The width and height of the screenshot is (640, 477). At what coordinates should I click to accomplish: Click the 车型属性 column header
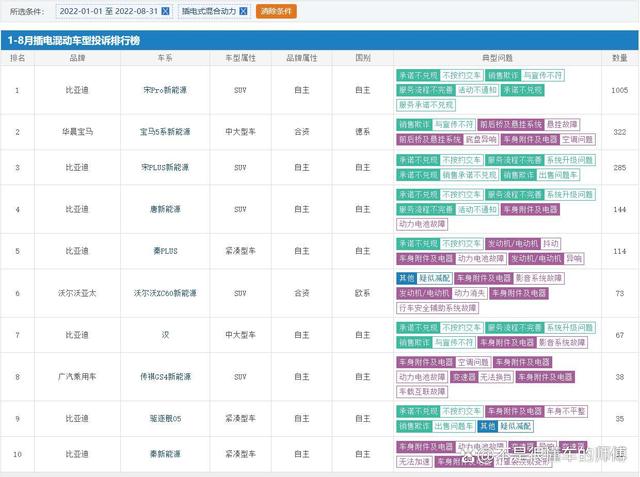(x=240, y=58)
